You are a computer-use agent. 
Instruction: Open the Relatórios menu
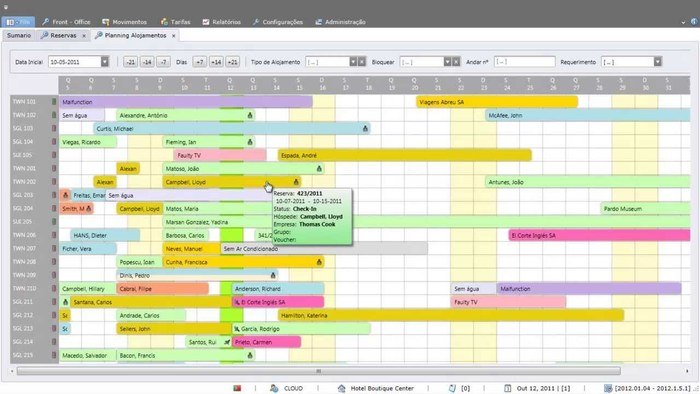click(x=222, y=22)
